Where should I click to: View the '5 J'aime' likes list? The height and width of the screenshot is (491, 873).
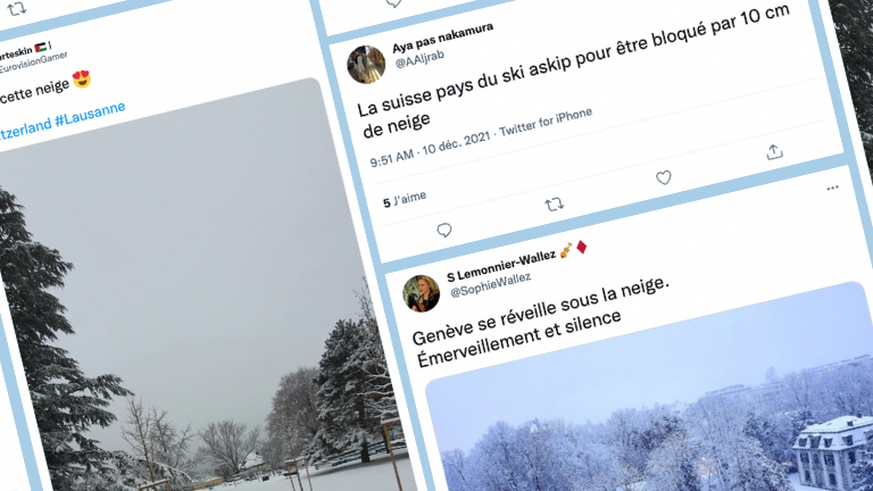[x=405, y=199]
